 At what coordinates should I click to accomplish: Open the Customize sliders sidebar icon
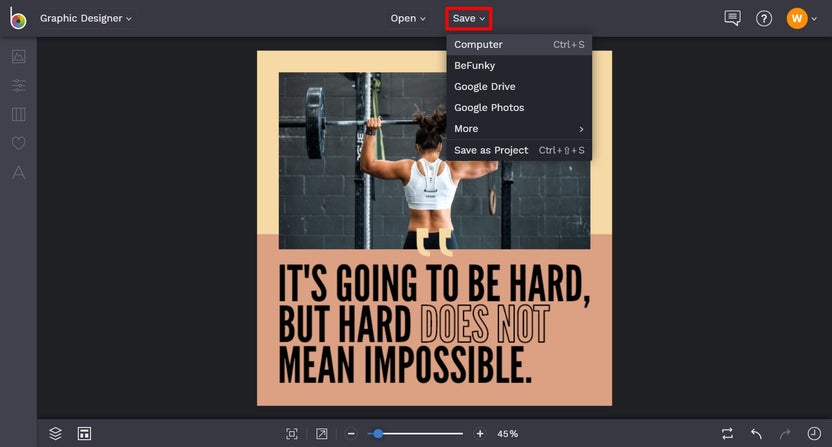pyautogui.click(x=19, y=85)
